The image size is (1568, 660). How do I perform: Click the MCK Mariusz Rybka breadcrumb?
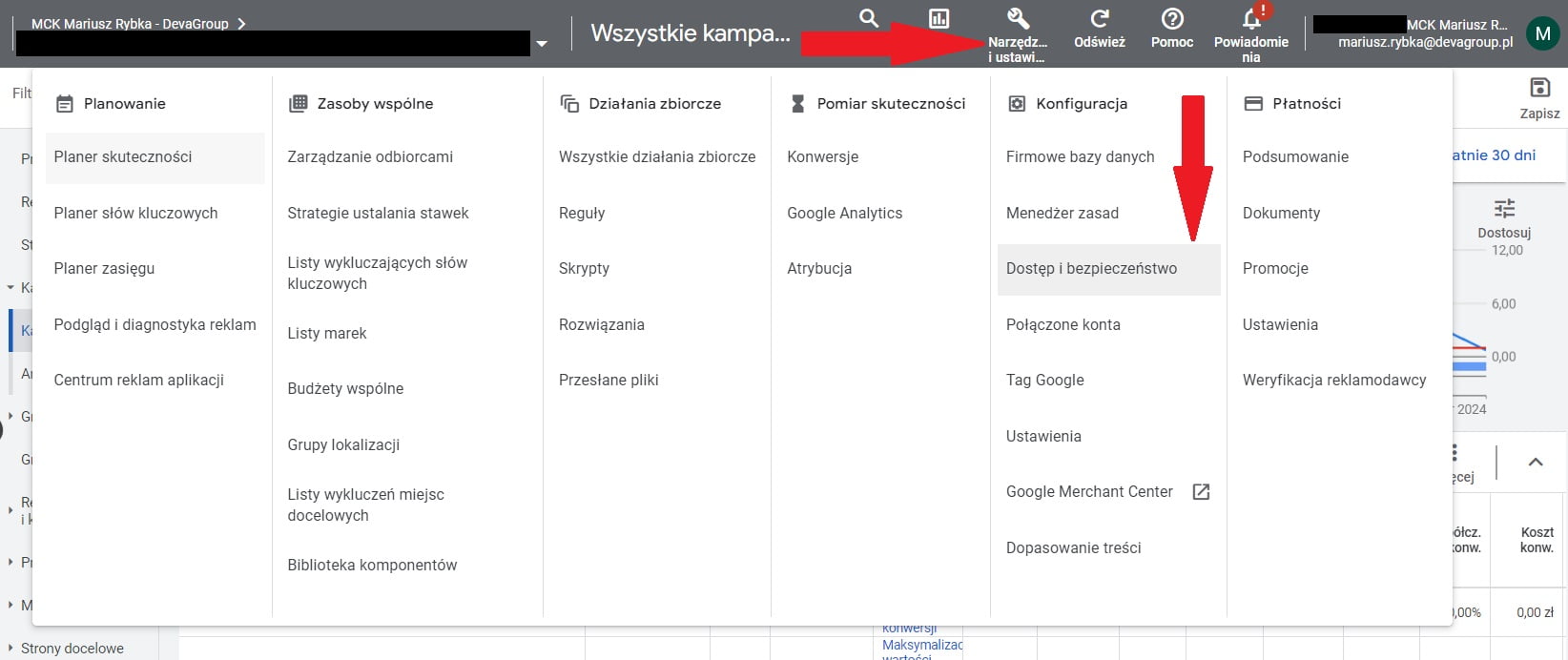point(130,24)
